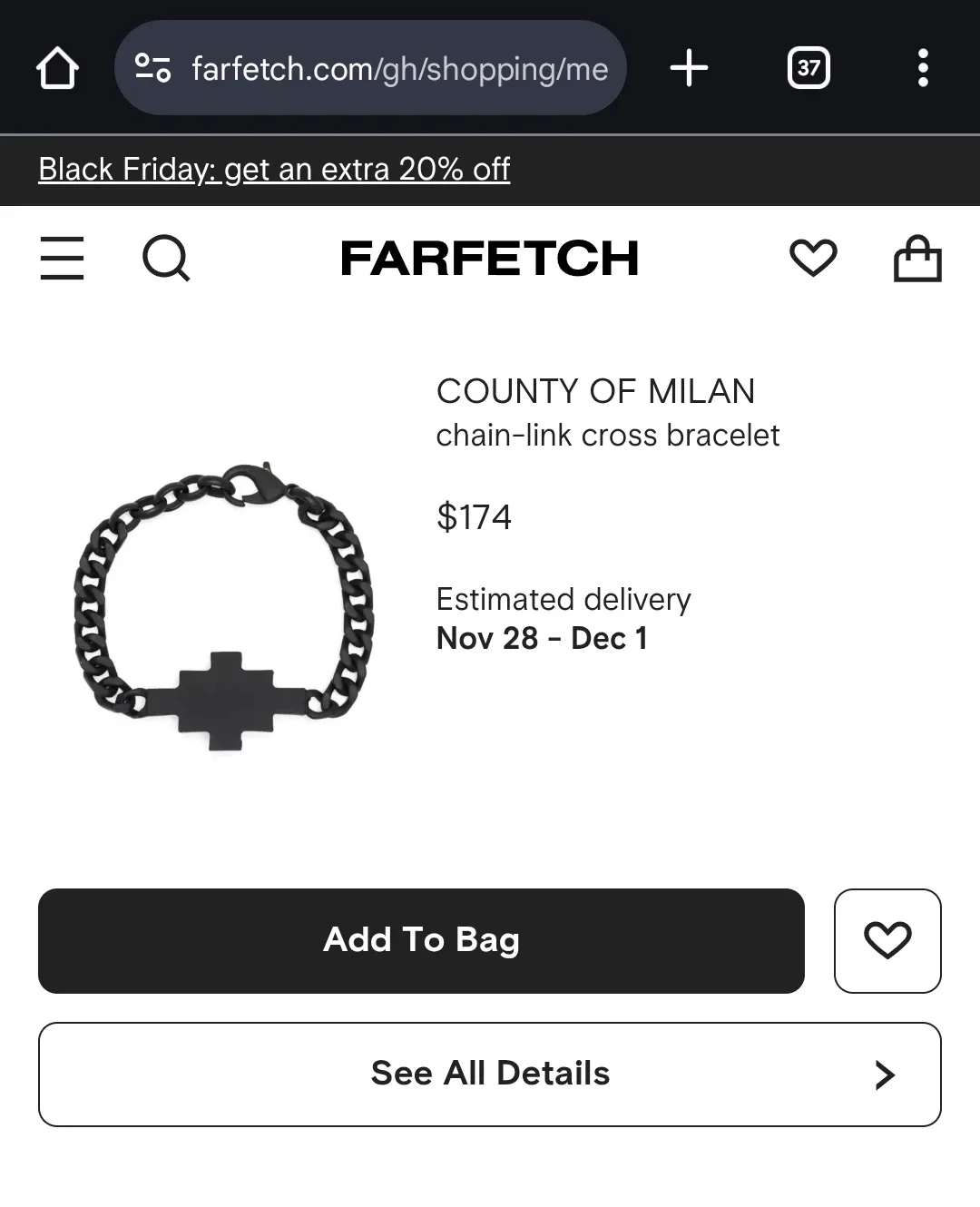Viewport: 980px width, 1207px height.
Task: Open the hamburger navigation menu
Action: (x=62, y=259)
